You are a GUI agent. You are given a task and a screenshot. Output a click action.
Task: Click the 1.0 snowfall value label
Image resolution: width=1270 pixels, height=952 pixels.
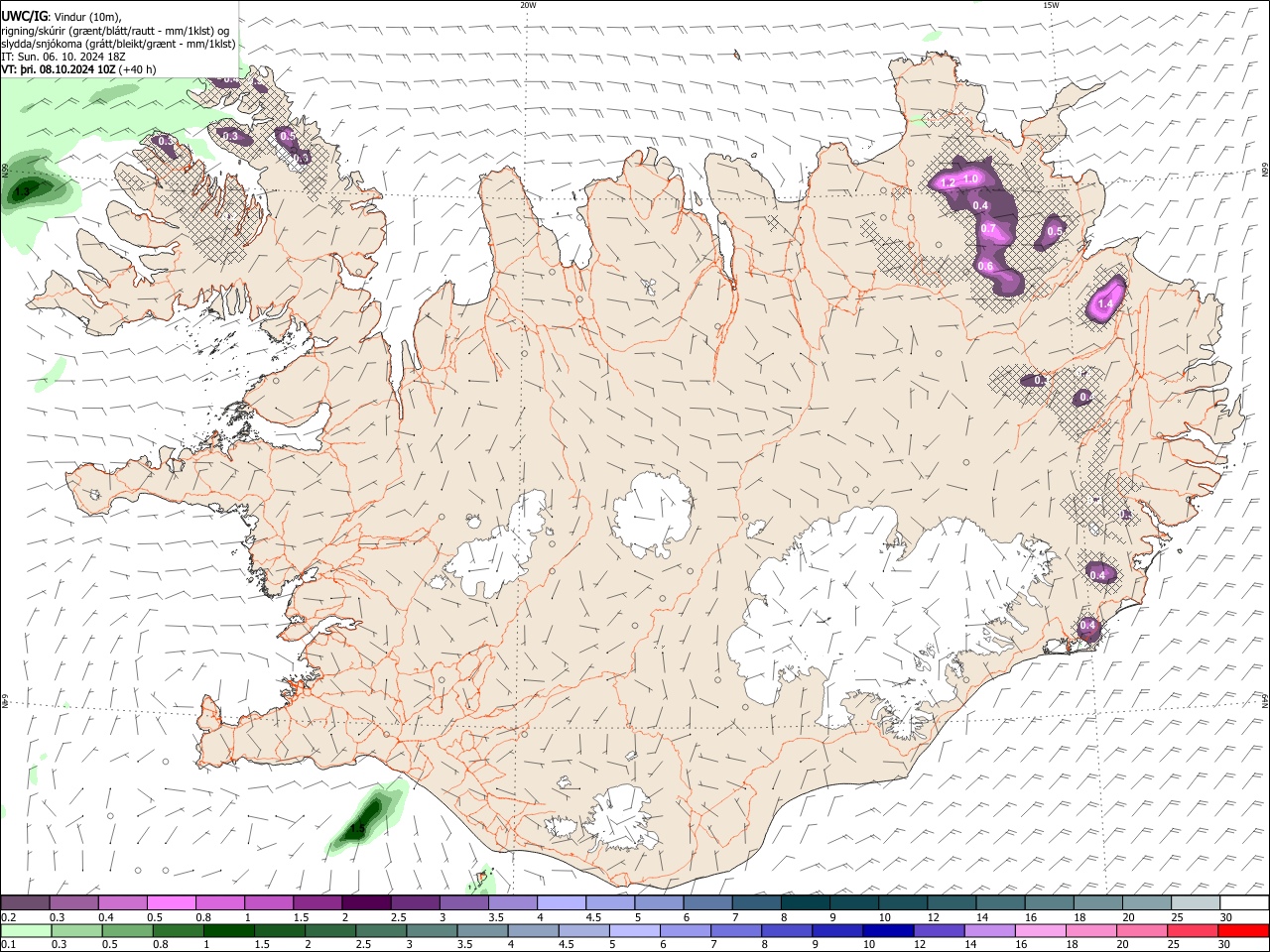click(x=971, y=178)
